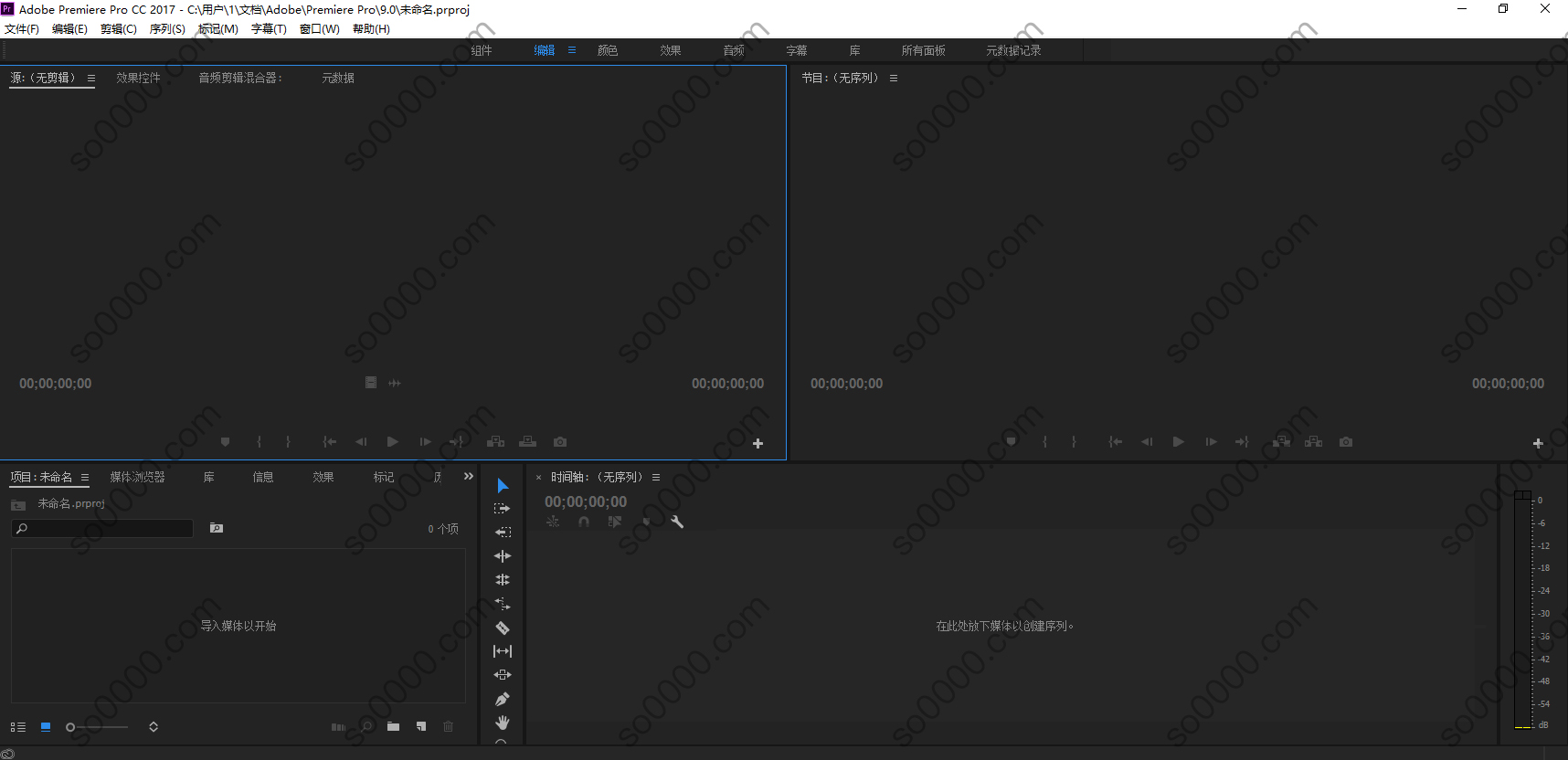Select the Rolling Edit tool
Image resolution: width=1568 pixels, height=760 pixels.
pyautogui.click(x=503, y=579)
